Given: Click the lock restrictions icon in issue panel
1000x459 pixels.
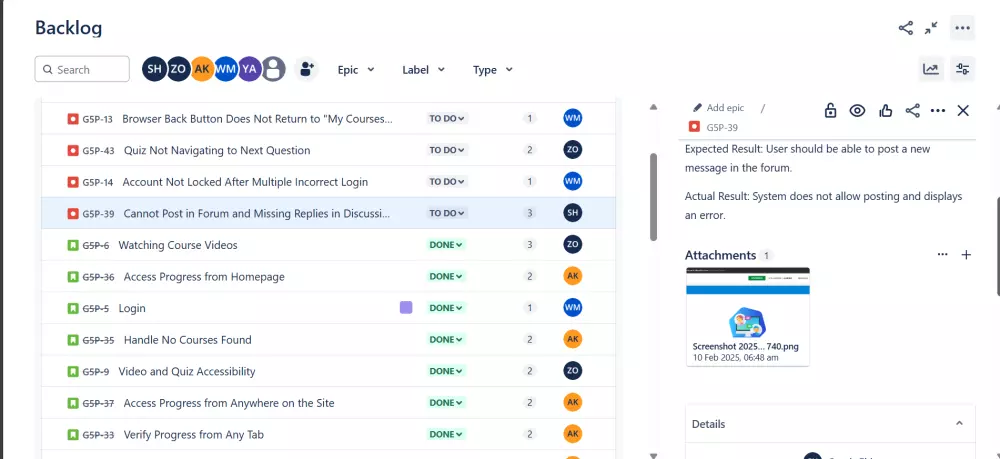Looking at the screenshot, I should point(830,110).
